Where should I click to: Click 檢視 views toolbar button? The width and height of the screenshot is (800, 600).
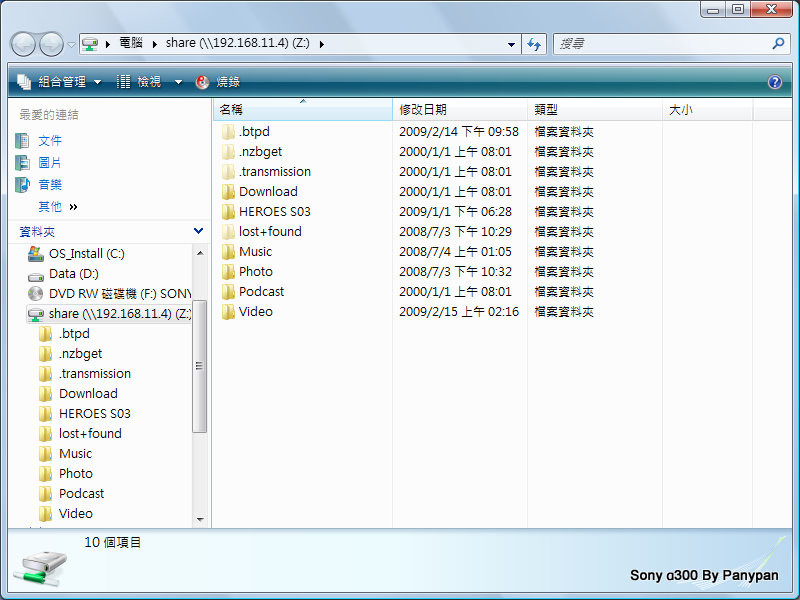tap(139, 82)
